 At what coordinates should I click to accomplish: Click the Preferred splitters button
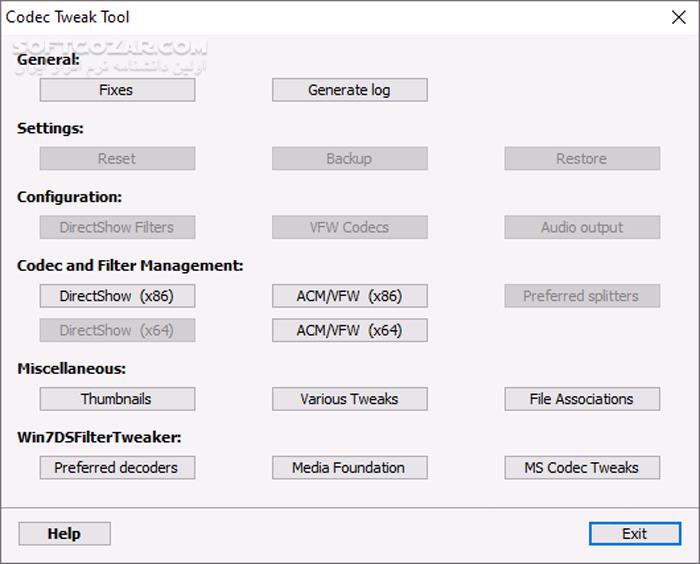[582, 296]
